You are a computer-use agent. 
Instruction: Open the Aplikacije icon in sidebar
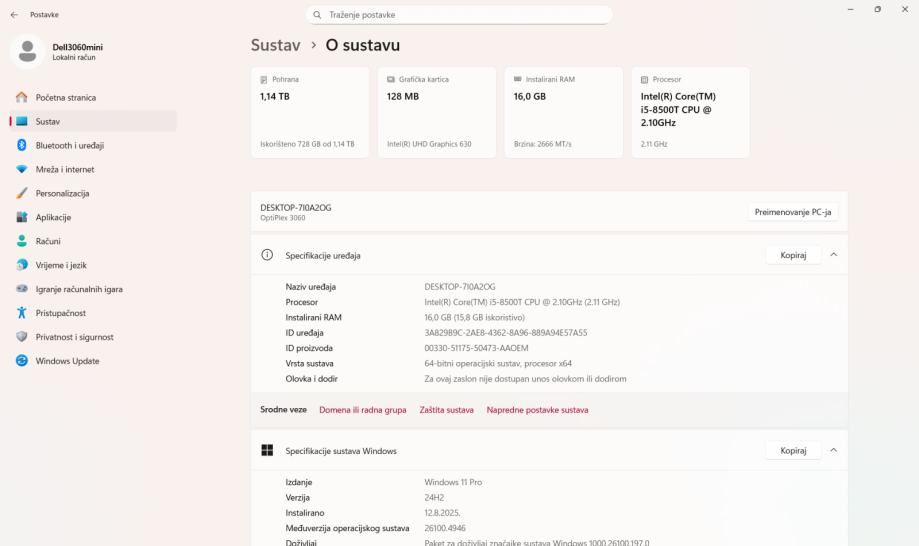pyautogui.click(x=22, y=218)
